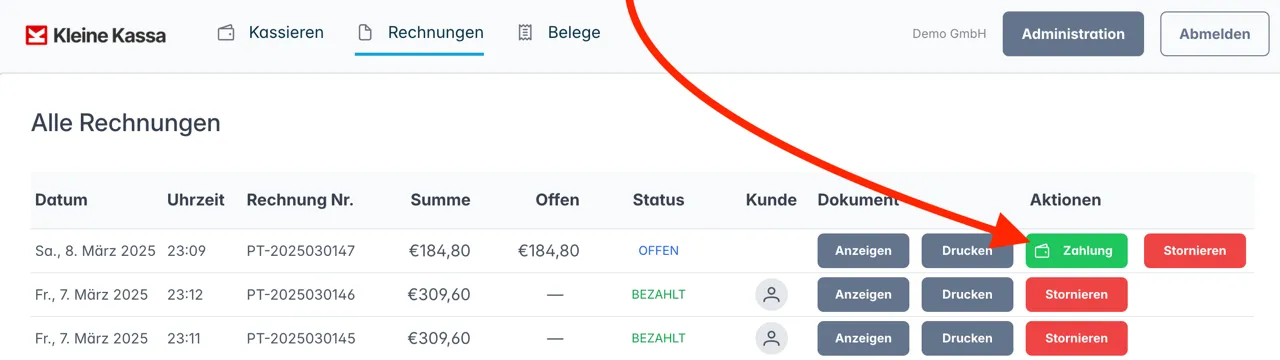Show invoice PT-2025030147 with Anzeigen
Screen dimensions: 1280x360
pos(863,251)
